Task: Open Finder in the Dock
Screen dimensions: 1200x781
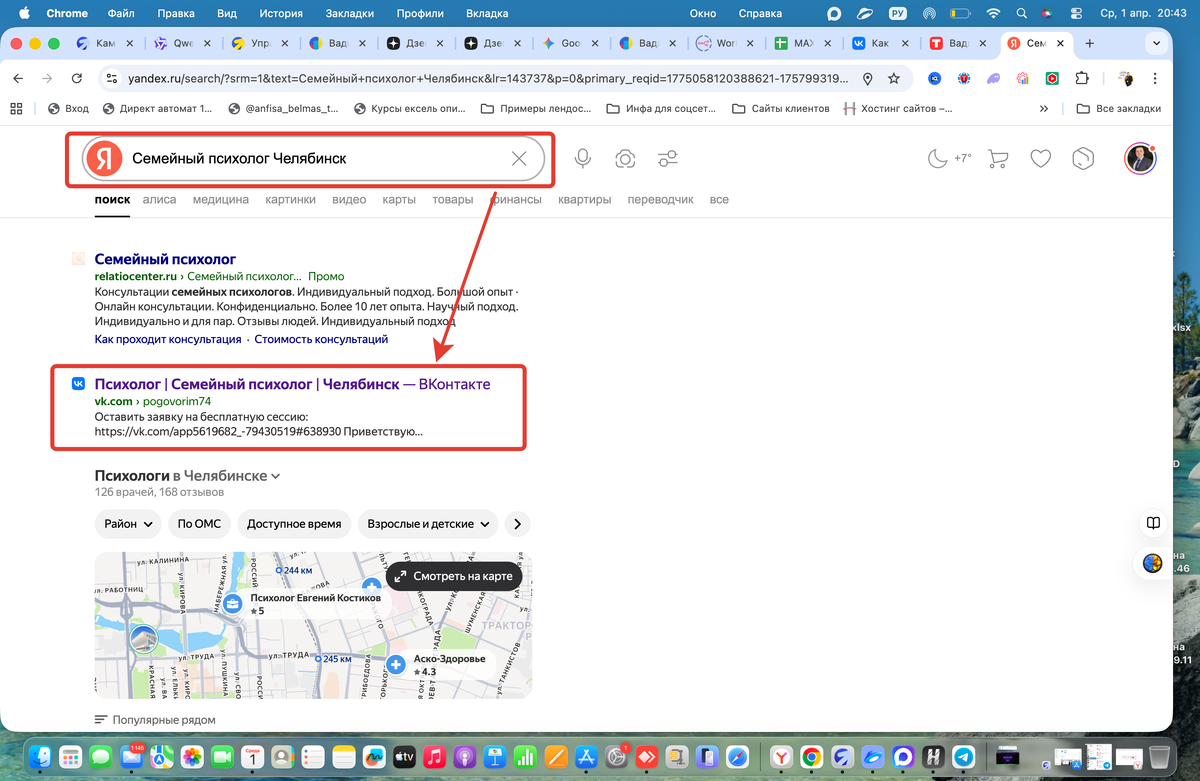Action: pyautogui.click(x=41, y=757)
